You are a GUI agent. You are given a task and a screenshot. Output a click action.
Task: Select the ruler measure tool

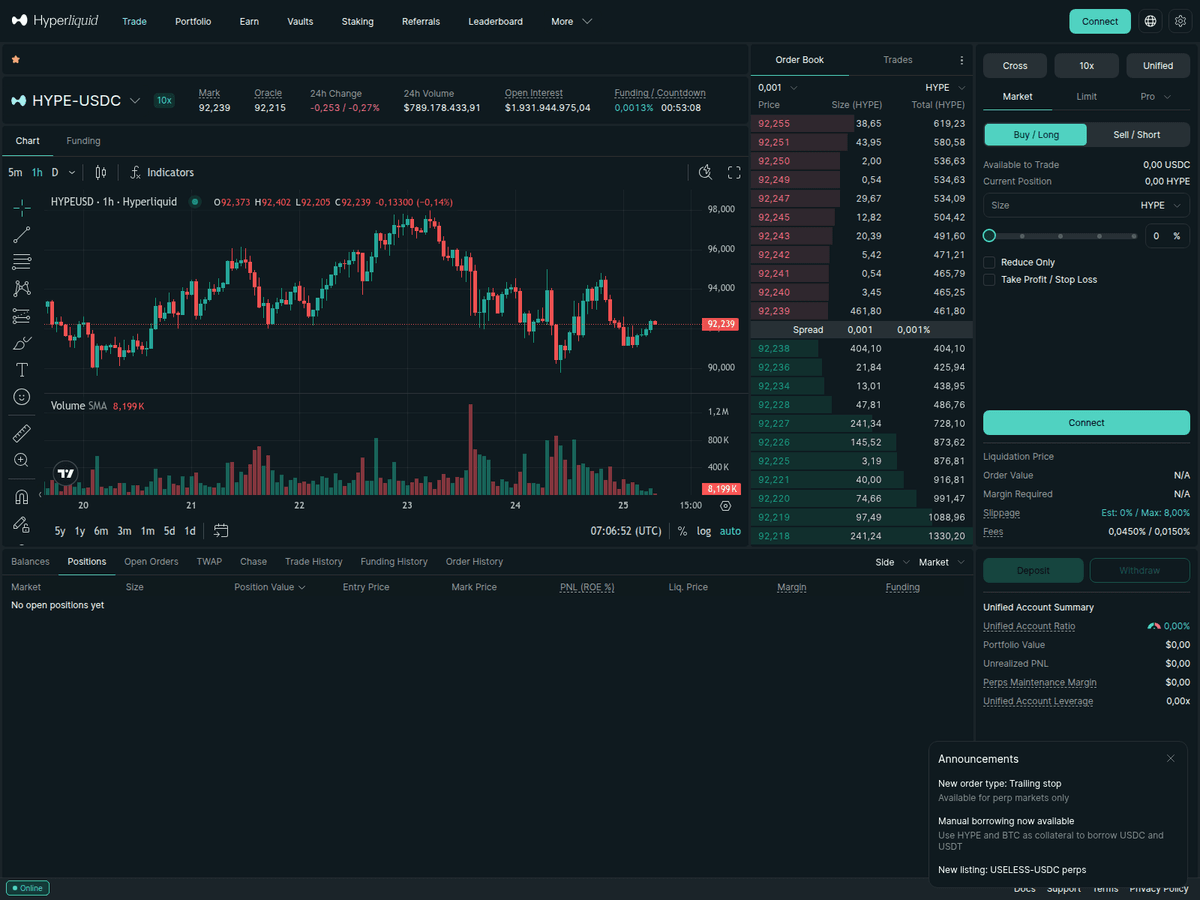pos(21,433)
